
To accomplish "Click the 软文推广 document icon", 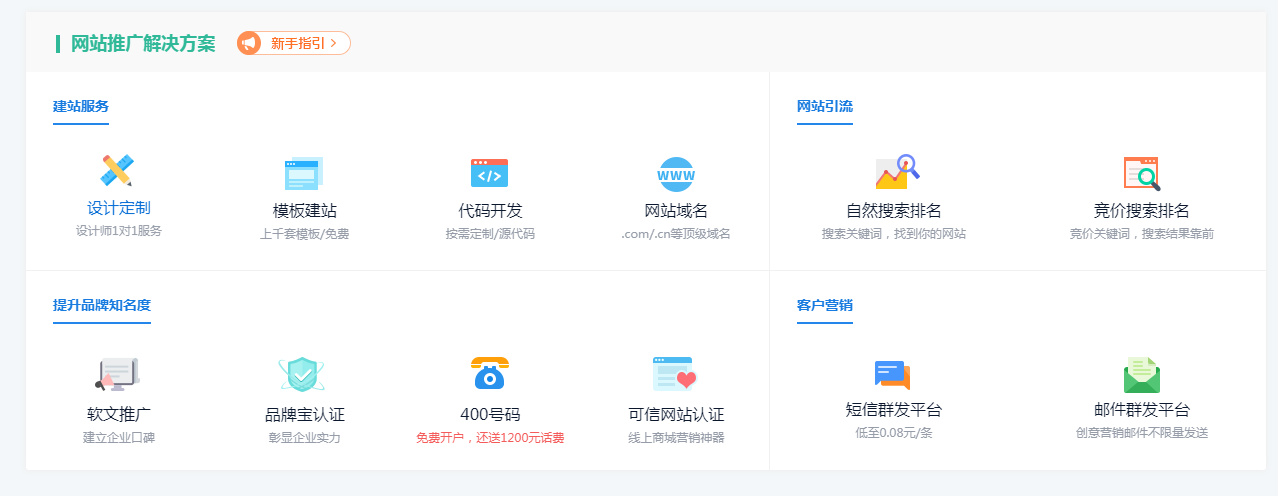I will pyautogui.click(x=118, y=374).
